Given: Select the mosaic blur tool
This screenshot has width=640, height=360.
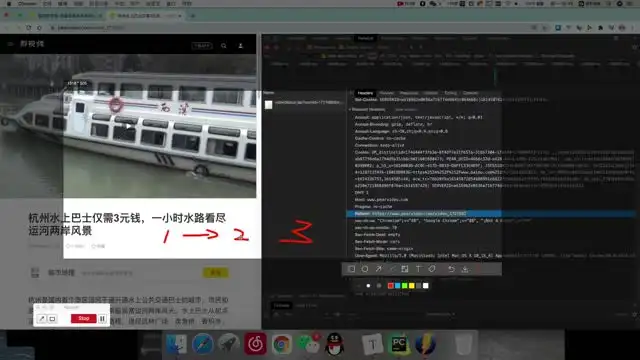Looking at the screenshot, I should click(x=404, y=269).
